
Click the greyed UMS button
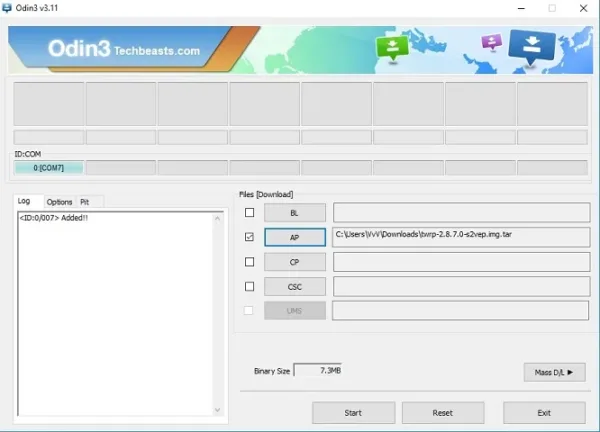[295, 311]
